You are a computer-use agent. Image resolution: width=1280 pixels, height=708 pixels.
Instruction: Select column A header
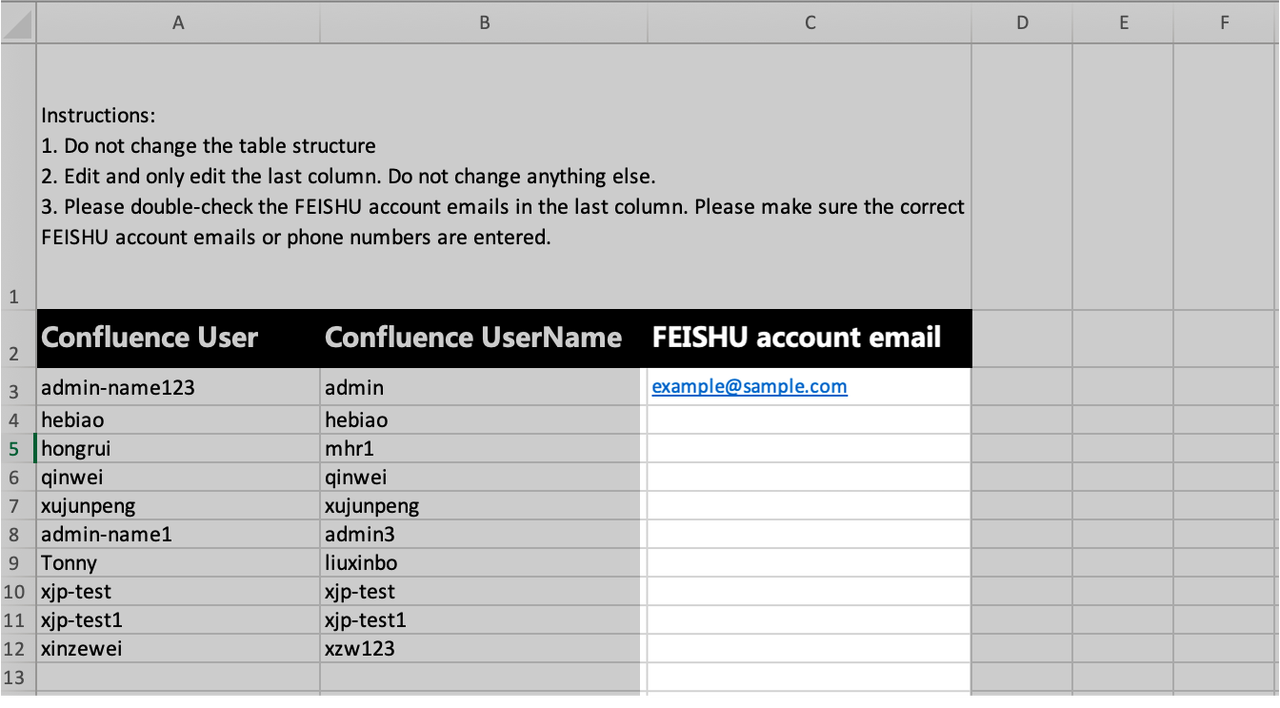click(x=178, y=23)
